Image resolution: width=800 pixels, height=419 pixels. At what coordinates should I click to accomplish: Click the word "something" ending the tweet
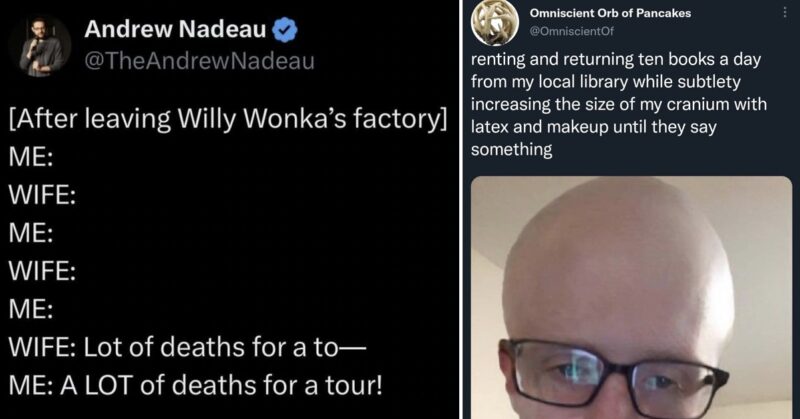[511, 150]
